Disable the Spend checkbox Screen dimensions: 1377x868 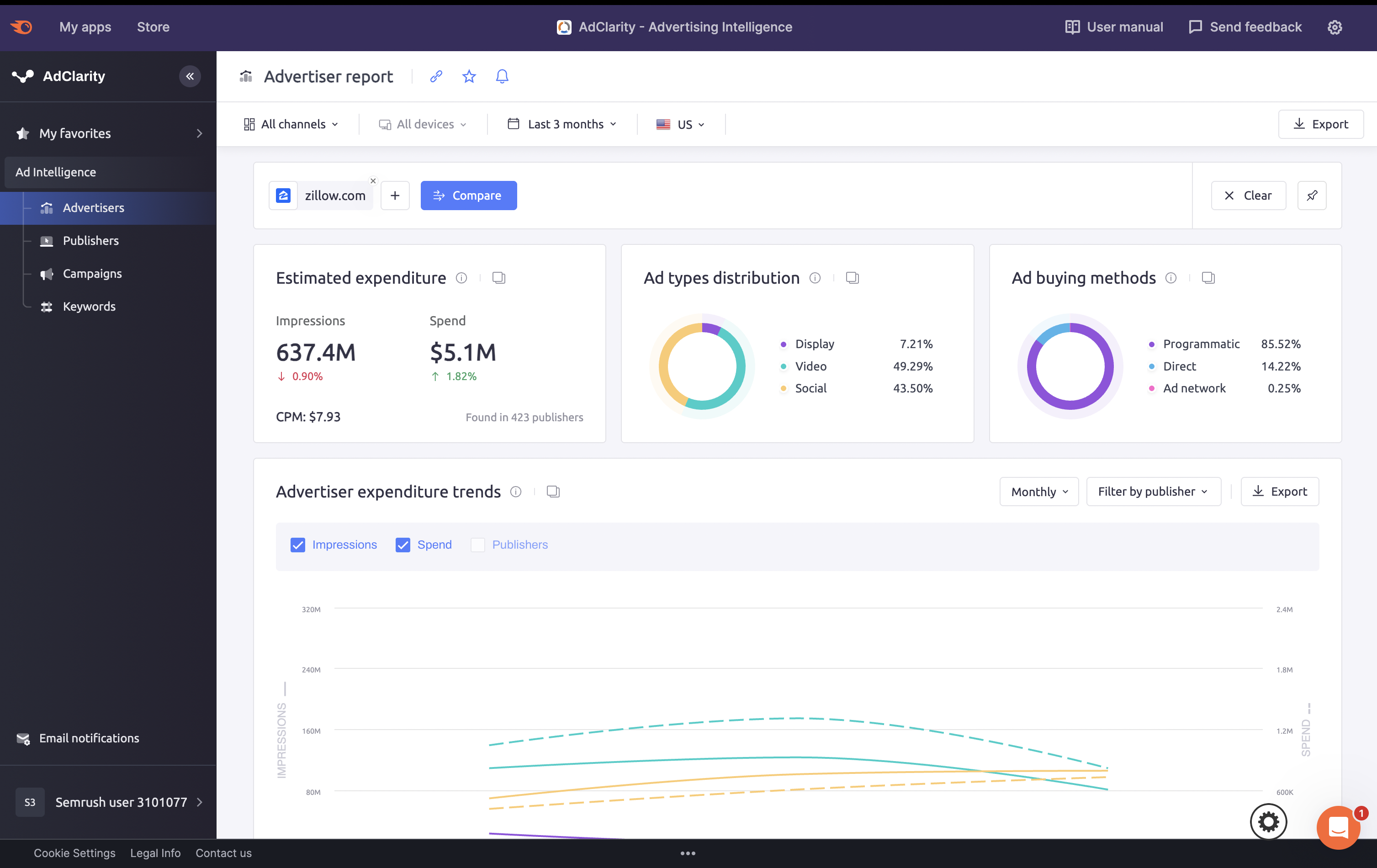point(403,545)
